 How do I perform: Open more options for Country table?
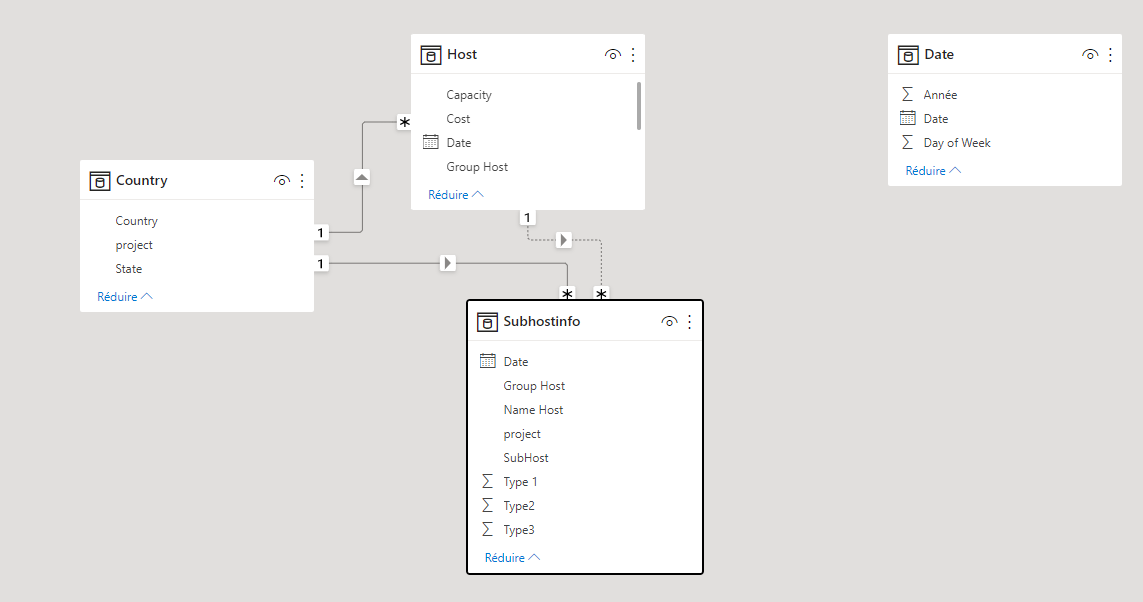302,181
